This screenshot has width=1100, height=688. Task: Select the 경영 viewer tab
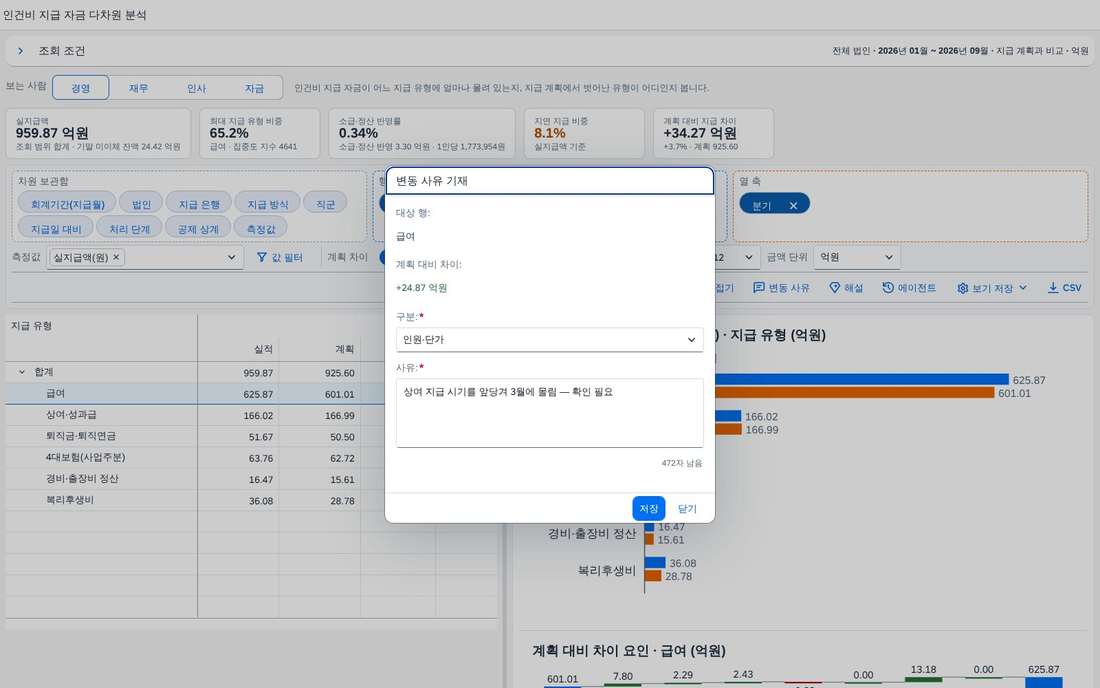pos(81,88)
